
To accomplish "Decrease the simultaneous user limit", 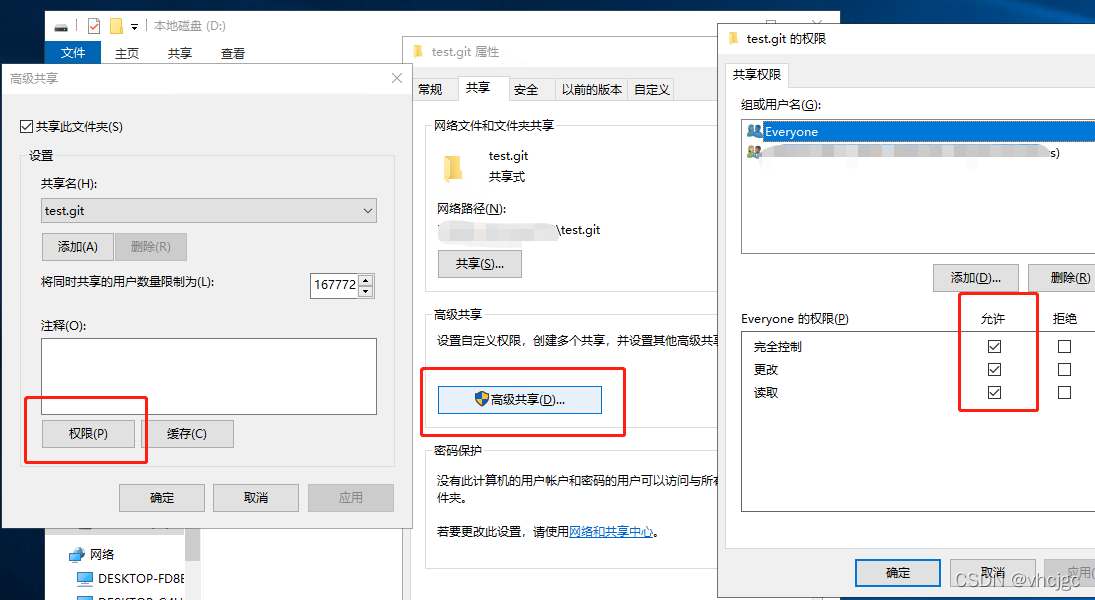I will (367, 291).
